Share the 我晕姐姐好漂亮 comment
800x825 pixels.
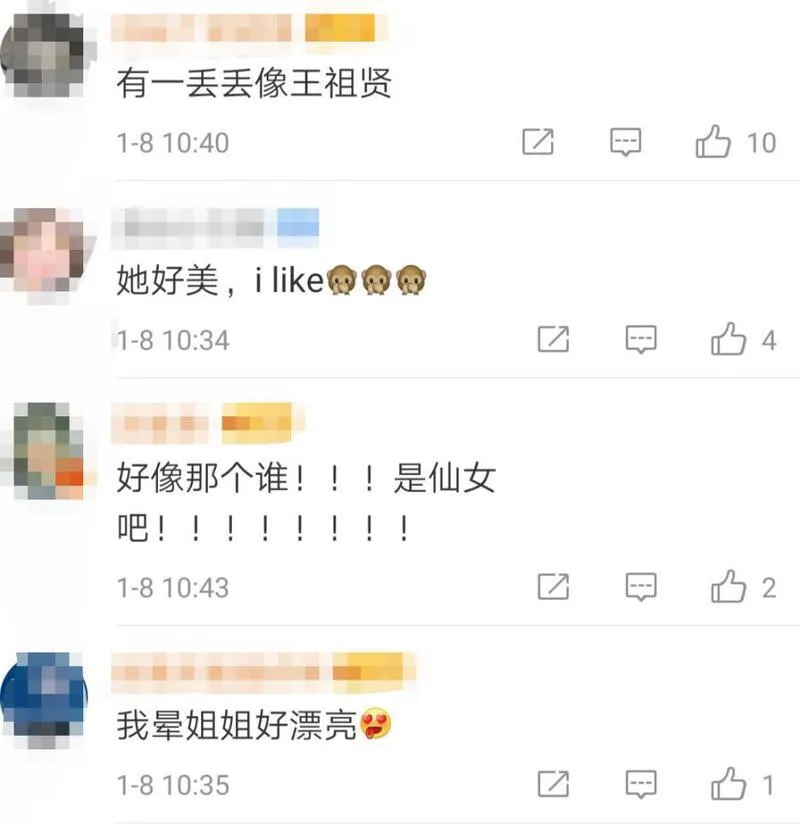[553, 784]
